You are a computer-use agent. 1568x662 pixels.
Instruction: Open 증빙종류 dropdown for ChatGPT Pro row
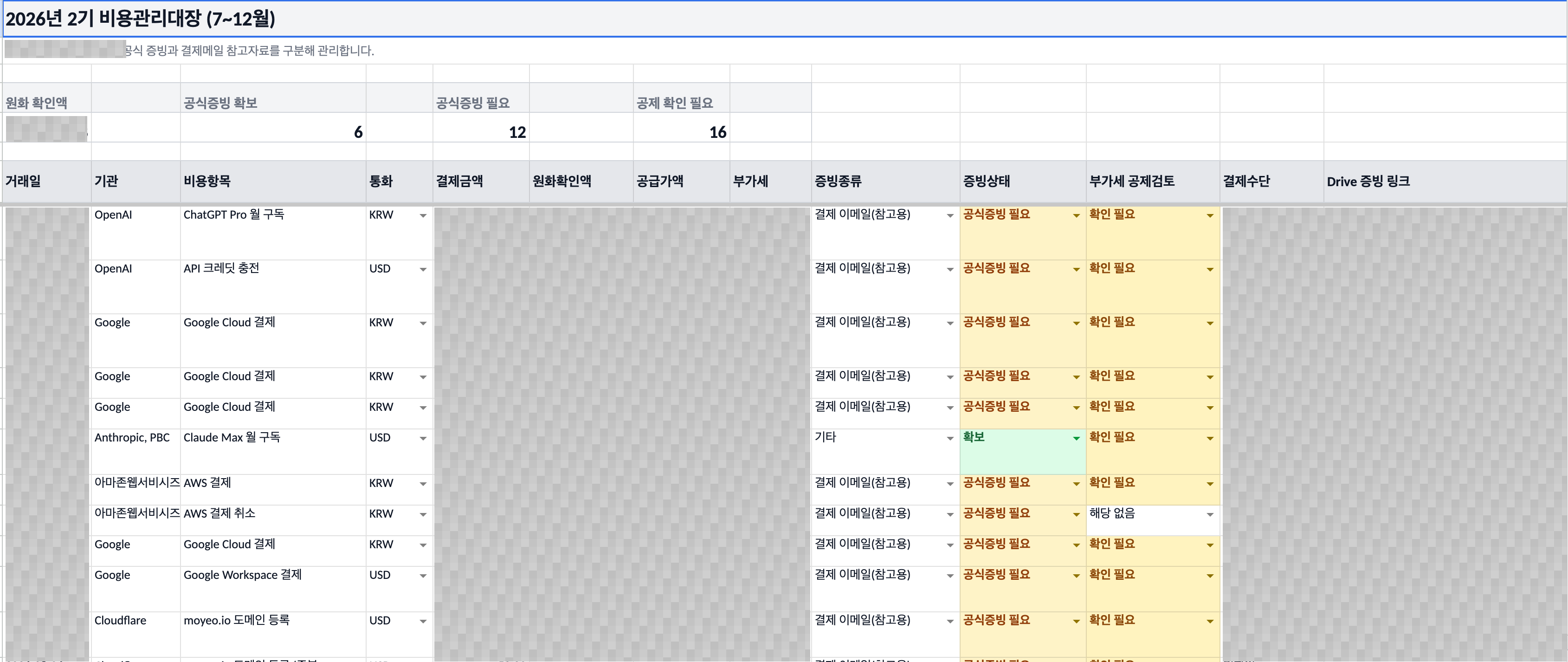(949, 215)
